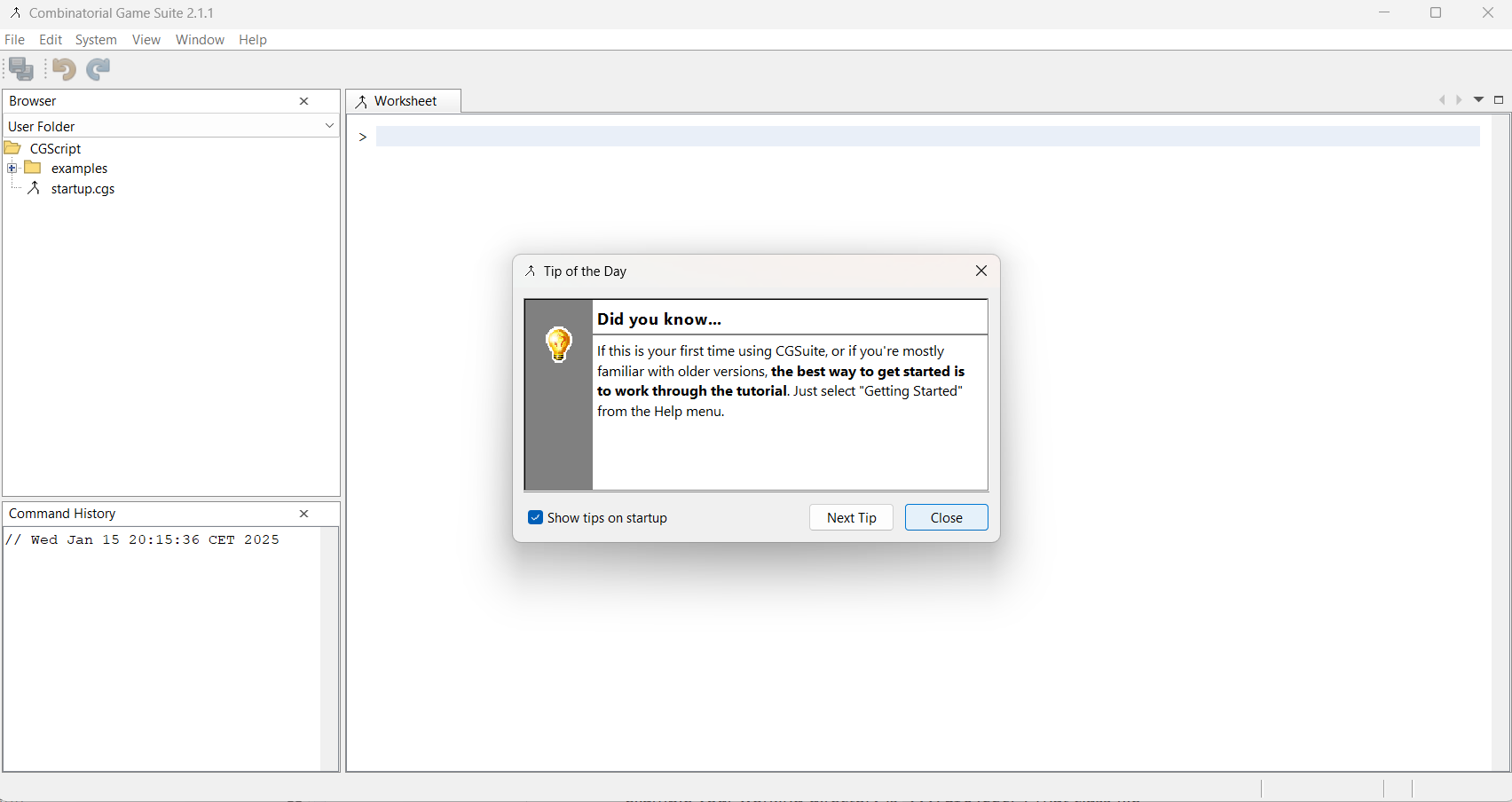
Task: Click the worksheet prompt symbol
Action: [363, 137]
